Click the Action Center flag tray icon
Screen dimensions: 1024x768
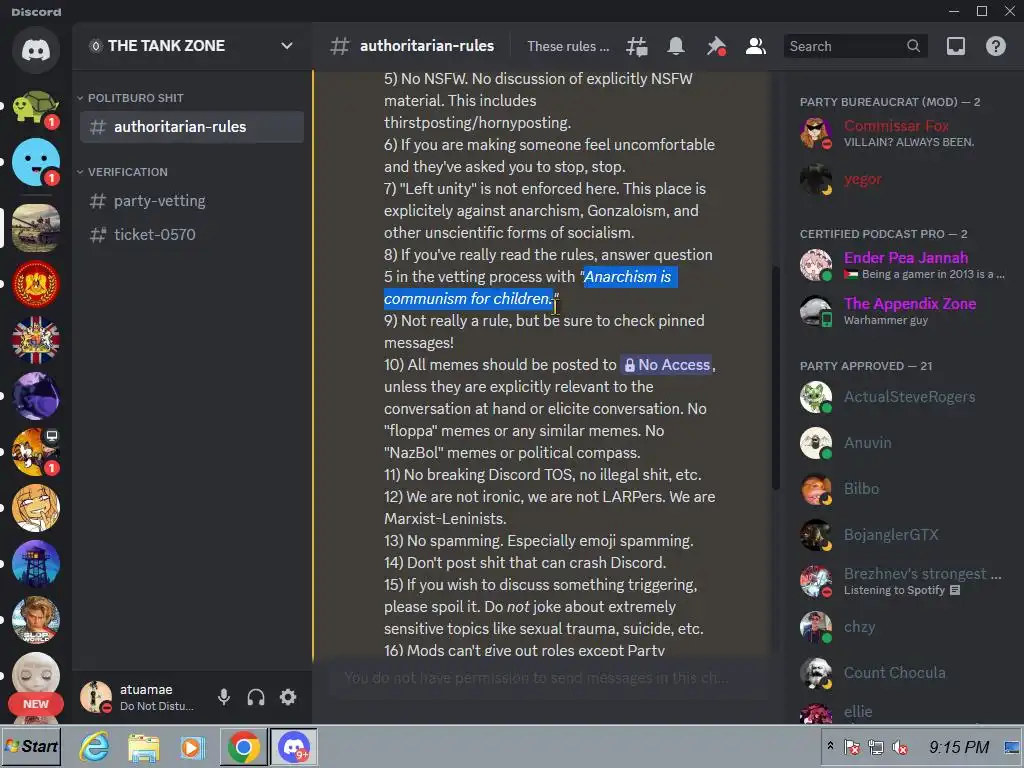[852, 747]
